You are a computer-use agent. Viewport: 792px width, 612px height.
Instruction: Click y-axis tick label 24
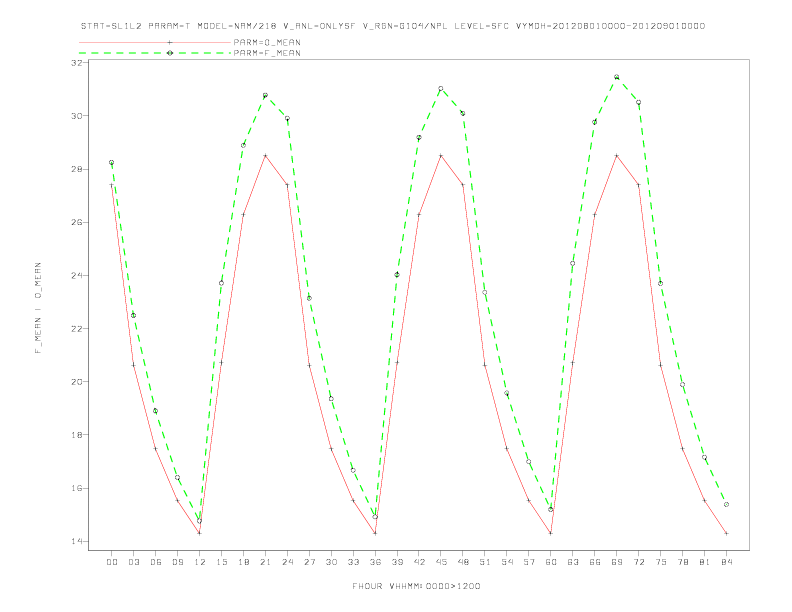77,275
